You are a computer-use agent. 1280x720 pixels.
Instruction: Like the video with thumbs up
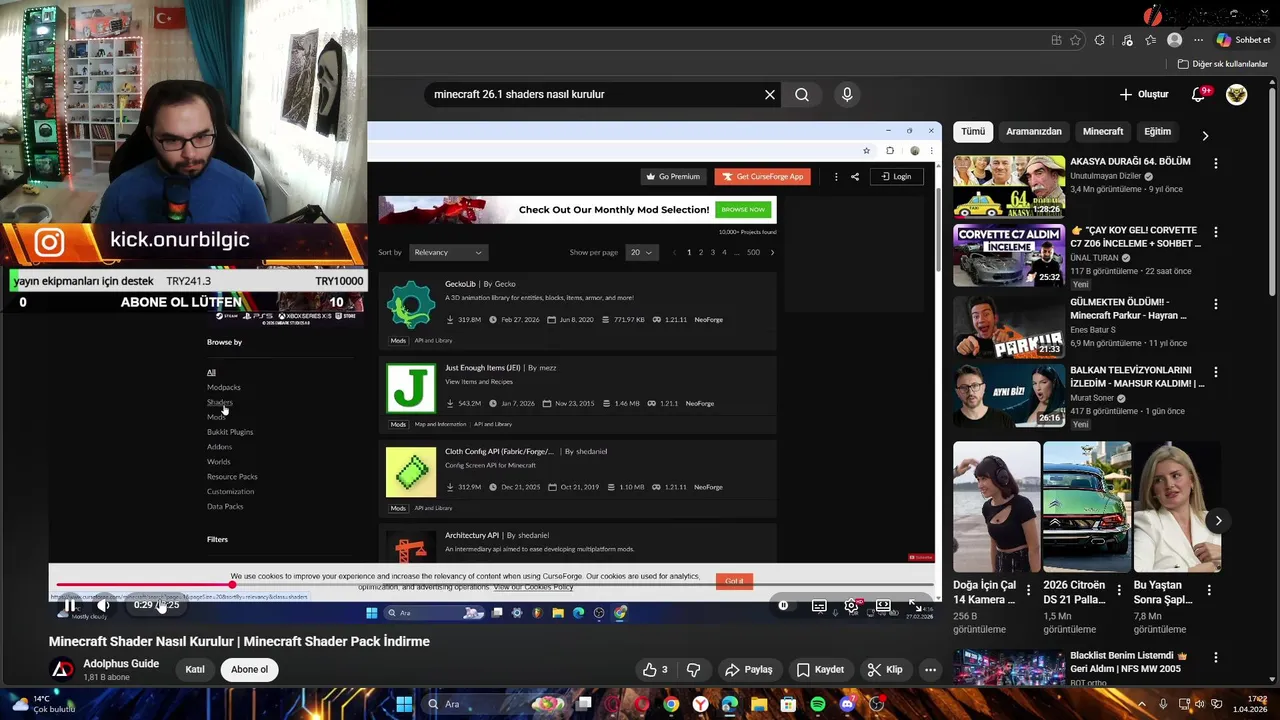pyautogui.click(x=656, y=670)
